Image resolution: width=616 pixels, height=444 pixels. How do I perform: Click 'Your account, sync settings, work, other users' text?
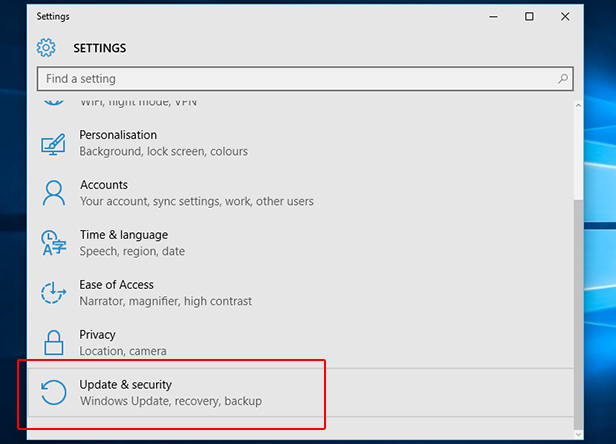coord(197,201)
